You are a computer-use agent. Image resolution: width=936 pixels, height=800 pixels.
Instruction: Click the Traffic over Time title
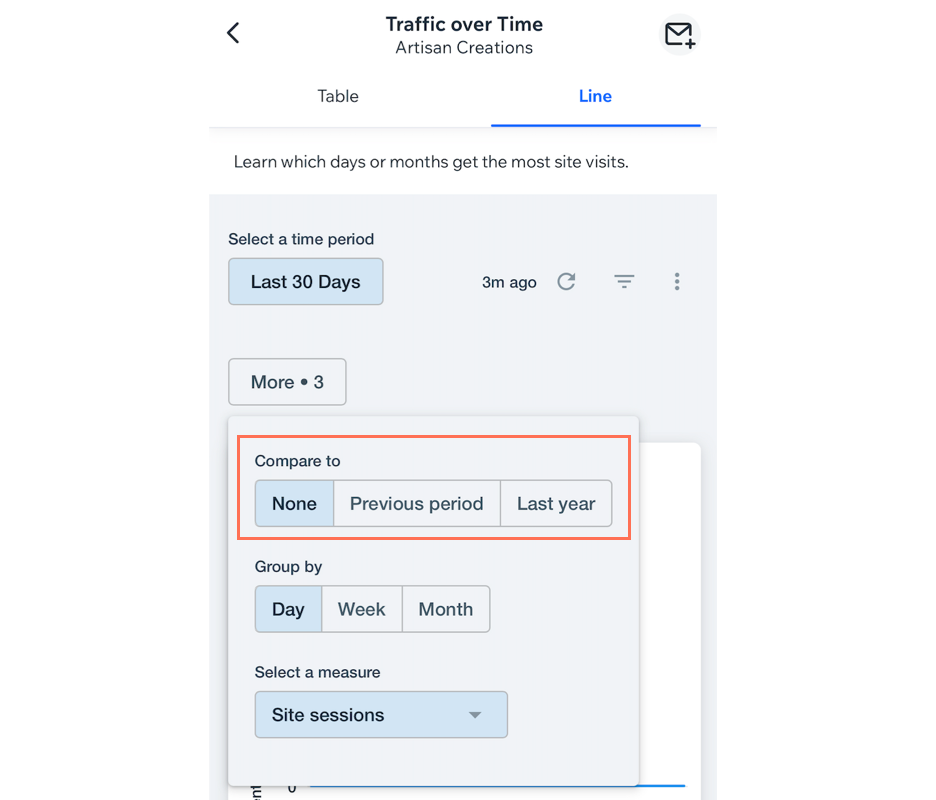pyautogui.click(x=464, y=24)
